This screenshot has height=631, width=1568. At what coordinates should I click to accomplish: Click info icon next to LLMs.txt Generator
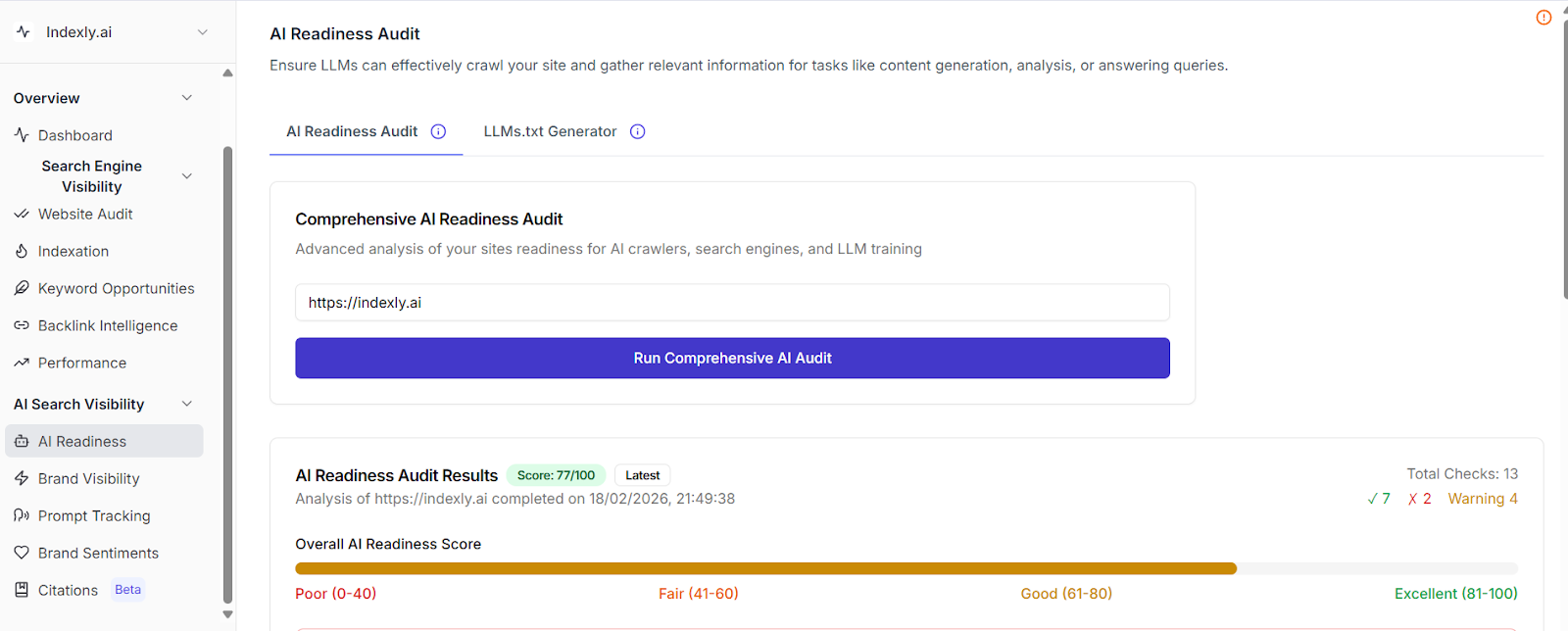pyautogui.click(x=637, y=131)
